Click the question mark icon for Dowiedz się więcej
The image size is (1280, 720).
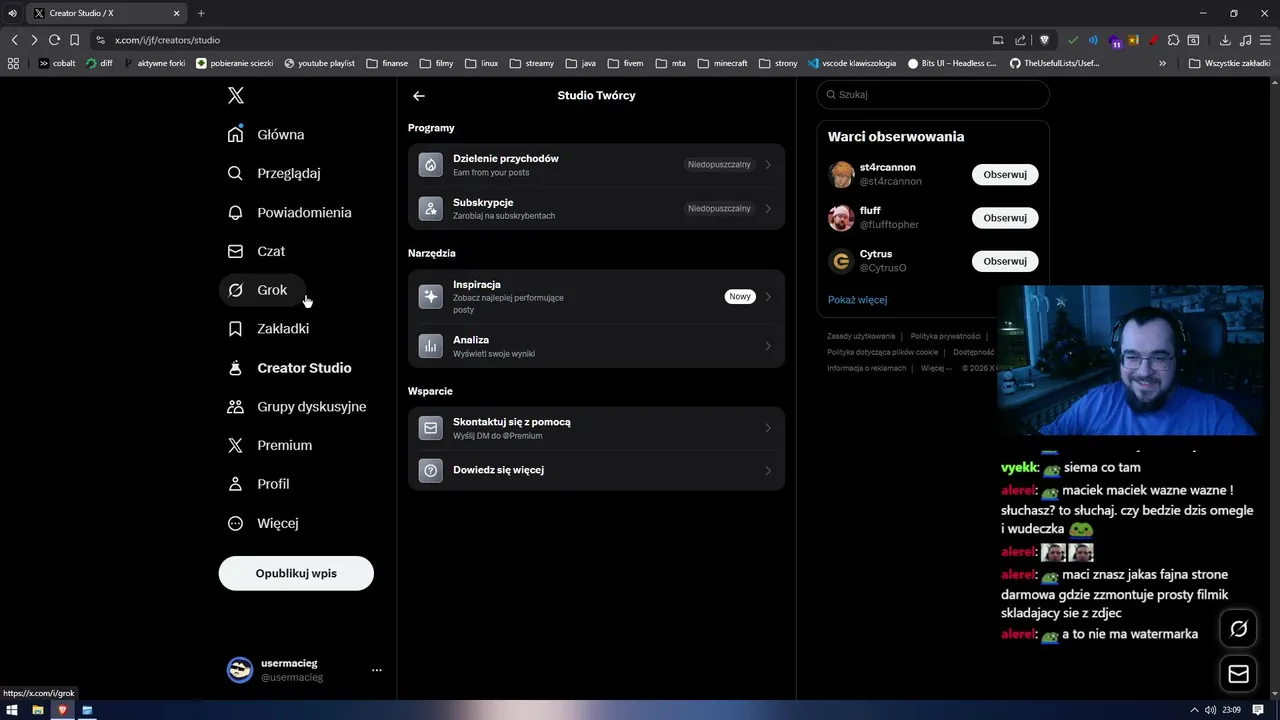click(x=430, y=470)
